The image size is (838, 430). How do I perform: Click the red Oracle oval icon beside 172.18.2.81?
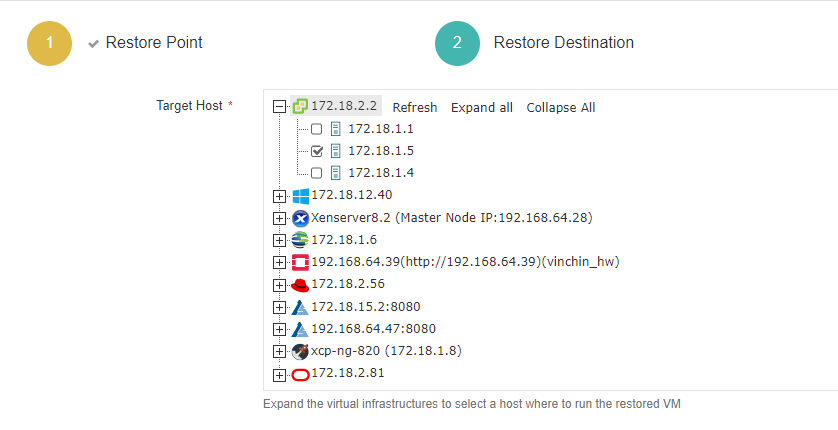click(x=300, y=375)
